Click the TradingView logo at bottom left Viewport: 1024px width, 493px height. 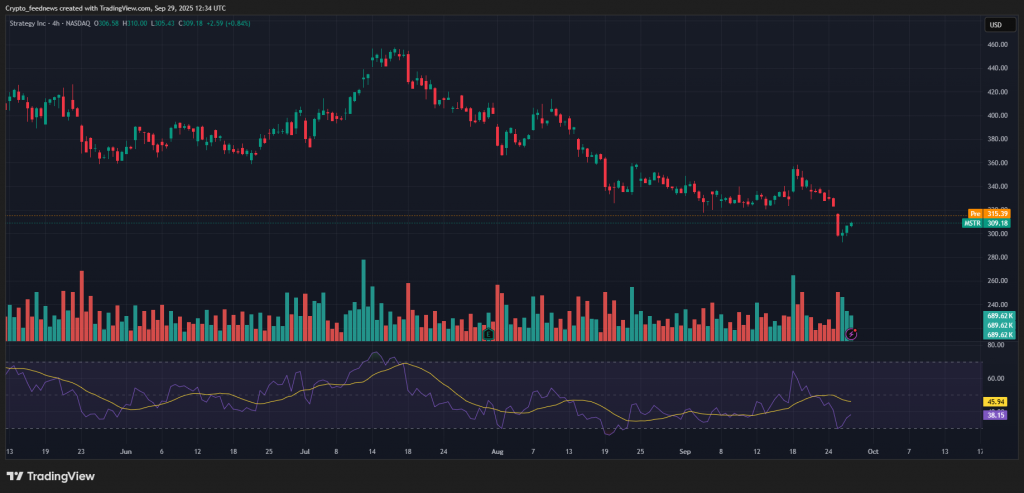[x=50, y=476]
